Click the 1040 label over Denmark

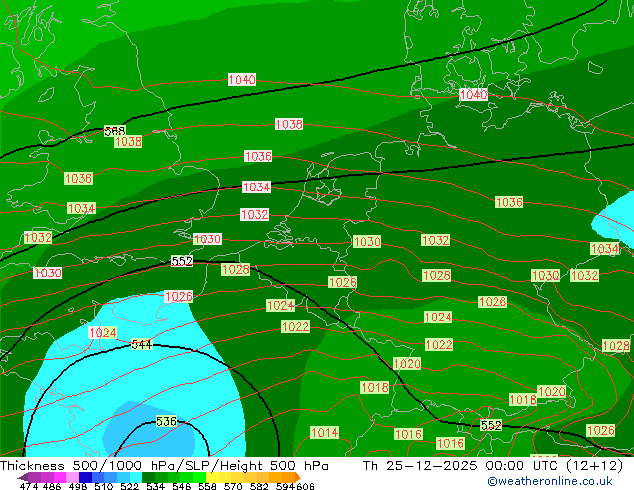click(x=473, y=95)
